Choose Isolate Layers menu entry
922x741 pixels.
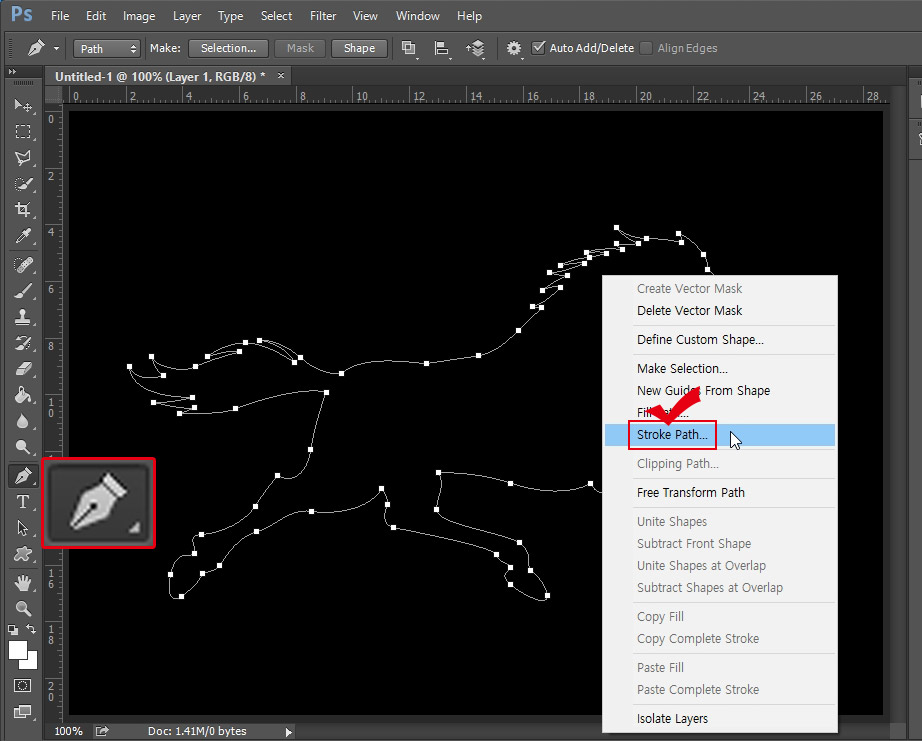point(720,719)
